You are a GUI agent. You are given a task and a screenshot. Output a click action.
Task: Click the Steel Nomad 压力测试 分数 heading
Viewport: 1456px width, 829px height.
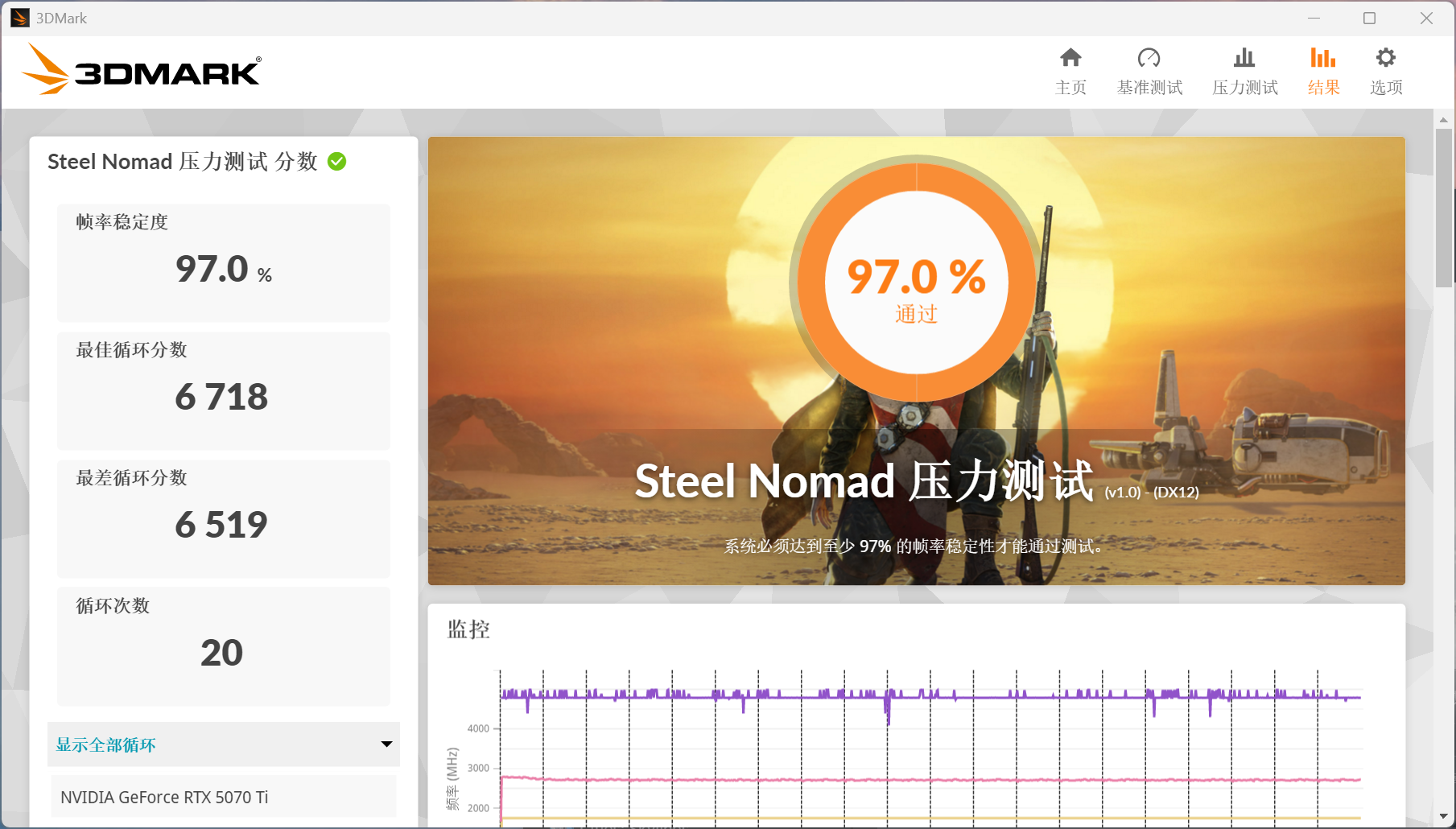coord(183,162)
